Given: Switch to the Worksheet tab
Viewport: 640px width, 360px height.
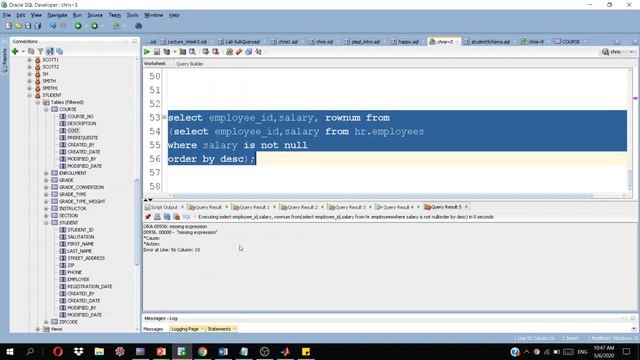Looking at the screenshot, I should tap(155, 64).
